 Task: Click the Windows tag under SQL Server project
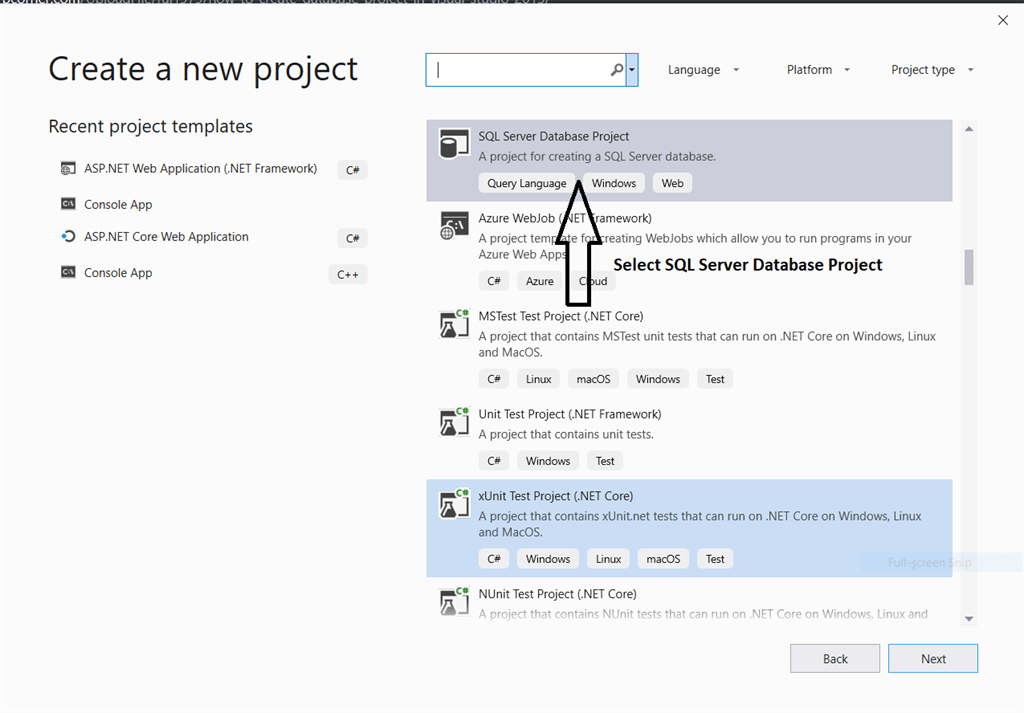(x=613, y=183)
